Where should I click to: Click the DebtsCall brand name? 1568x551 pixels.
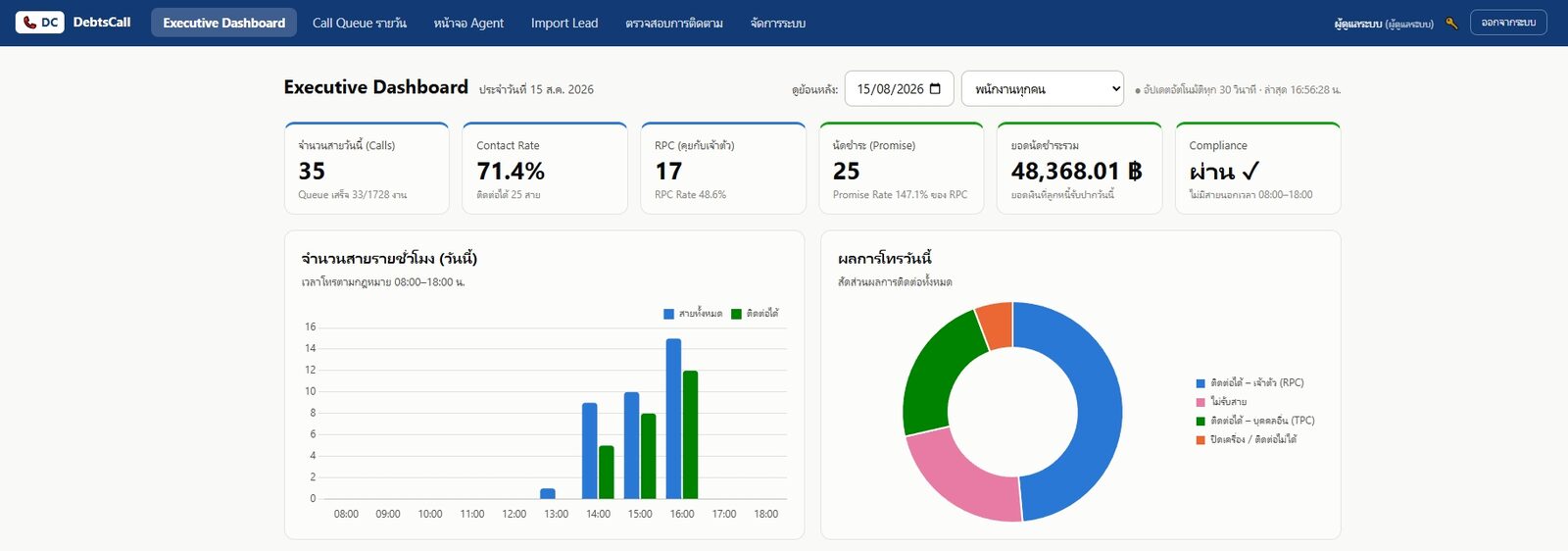102,22
